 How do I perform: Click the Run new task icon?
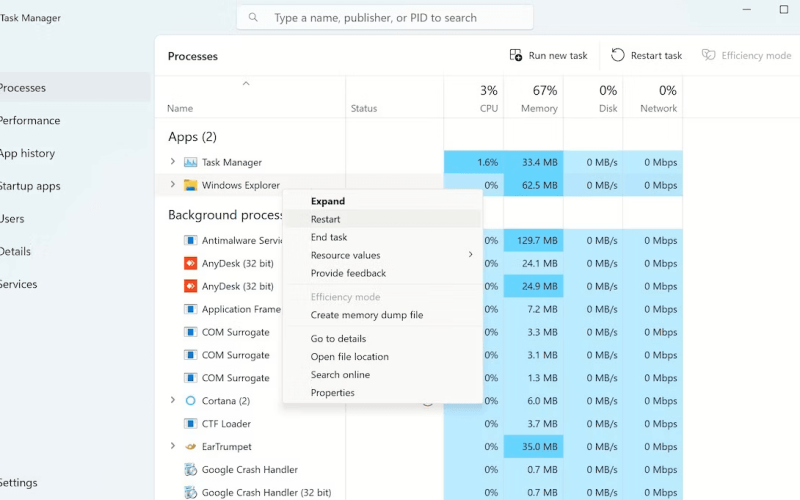click(x=516, y=55)
